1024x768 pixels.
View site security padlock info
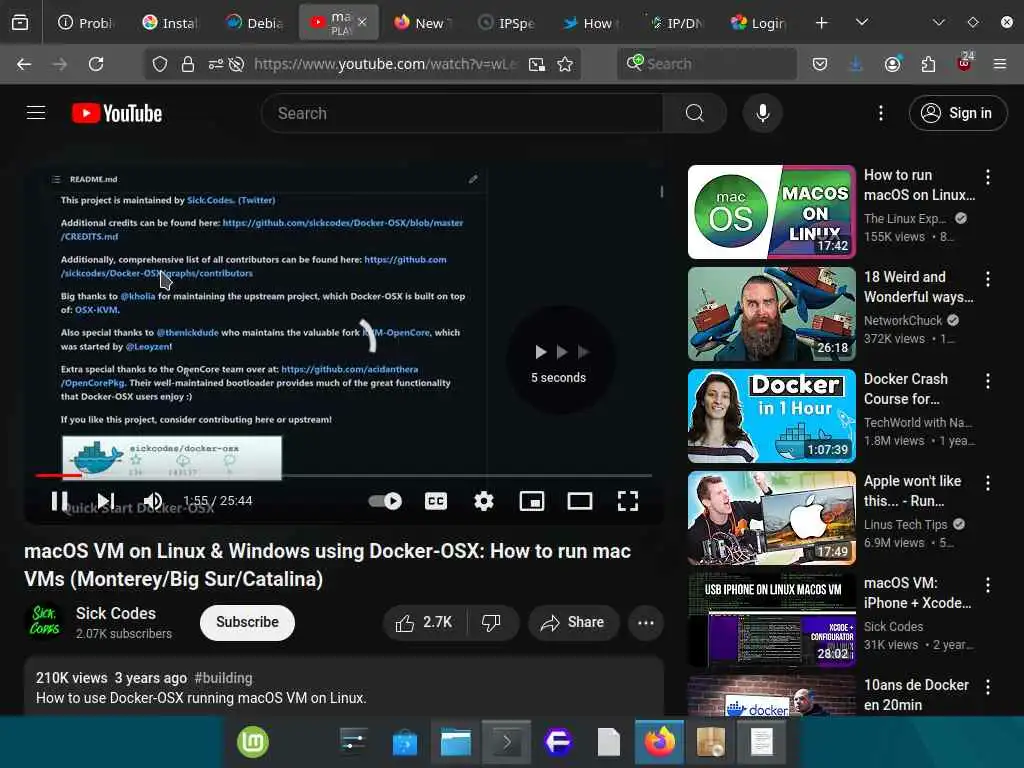pos(188,64)
